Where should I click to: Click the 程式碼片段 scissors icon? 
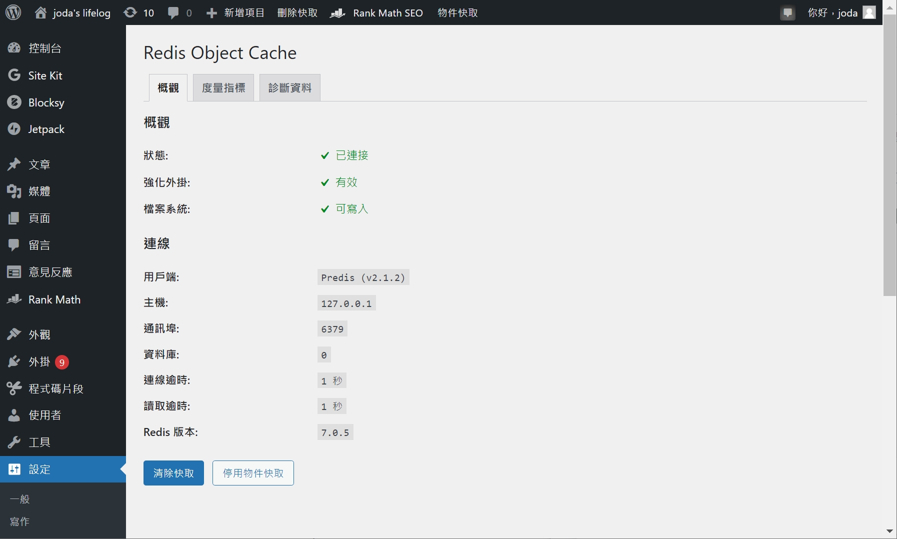coord(14,389)
